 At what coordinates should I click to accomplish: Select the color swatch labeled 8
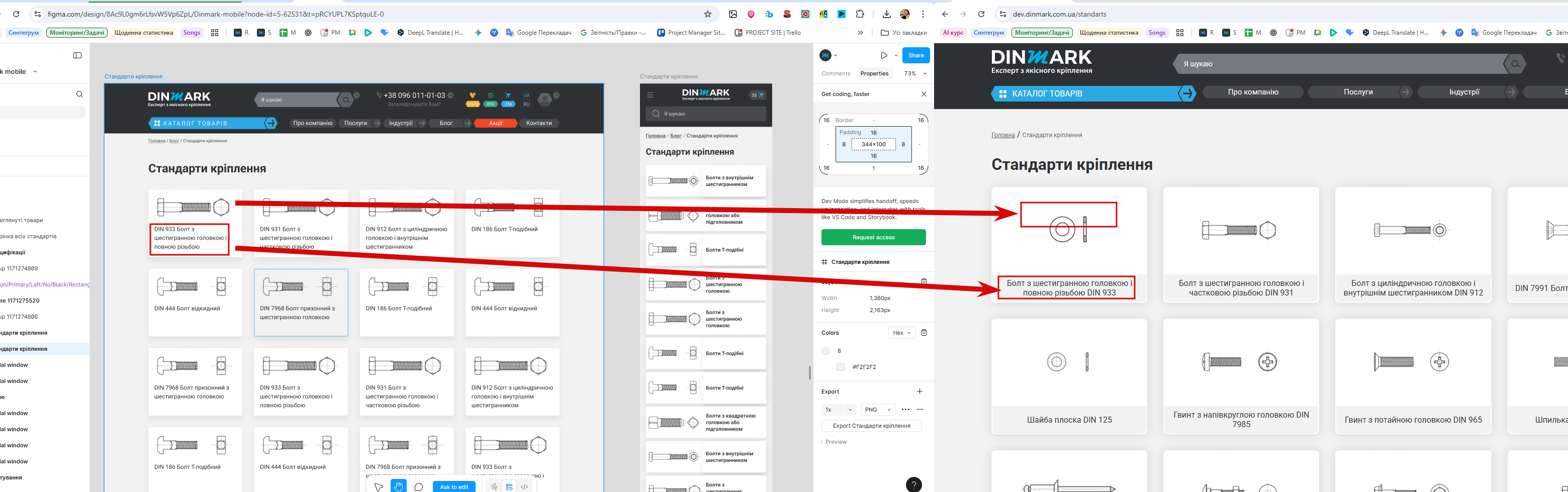point(826,351)
